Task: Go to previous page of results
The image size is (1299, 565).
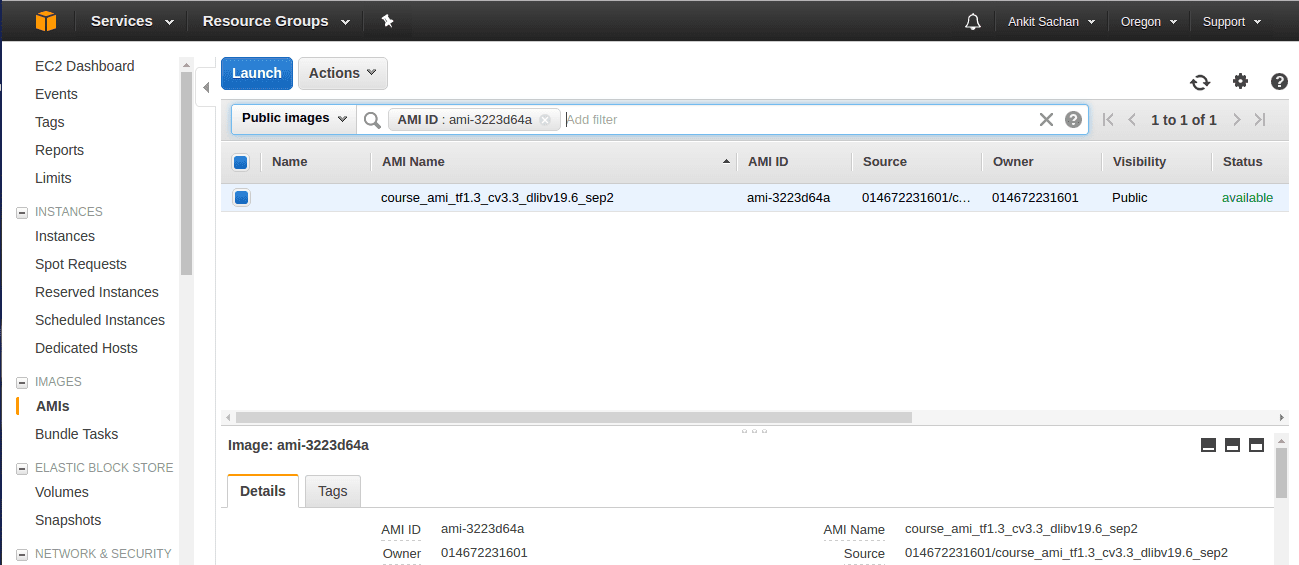Action: (x=1132, y=120)
